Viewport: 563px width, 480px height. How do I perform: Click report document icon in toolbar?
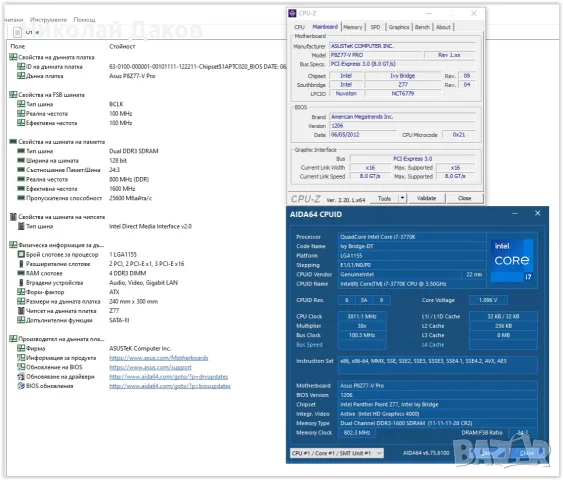(17, 32)
